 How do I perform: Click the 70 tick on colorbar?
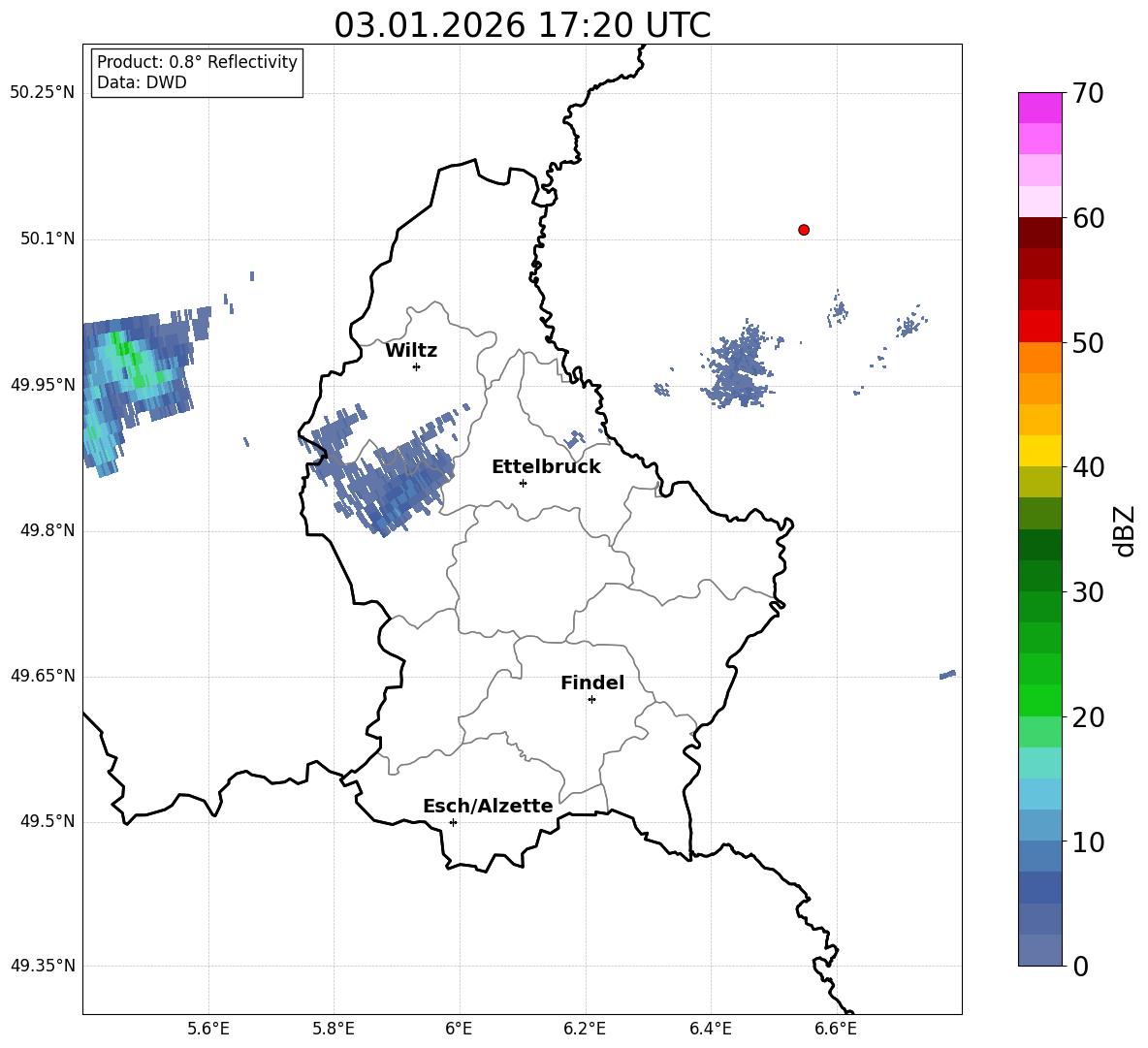click(x=1087, y=93)
